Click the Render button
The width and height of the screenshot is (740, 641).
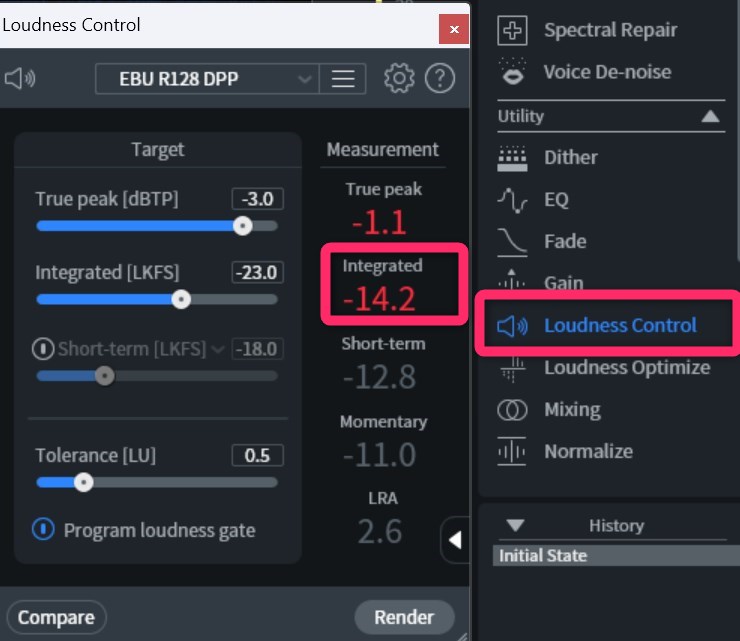(404, 617)
